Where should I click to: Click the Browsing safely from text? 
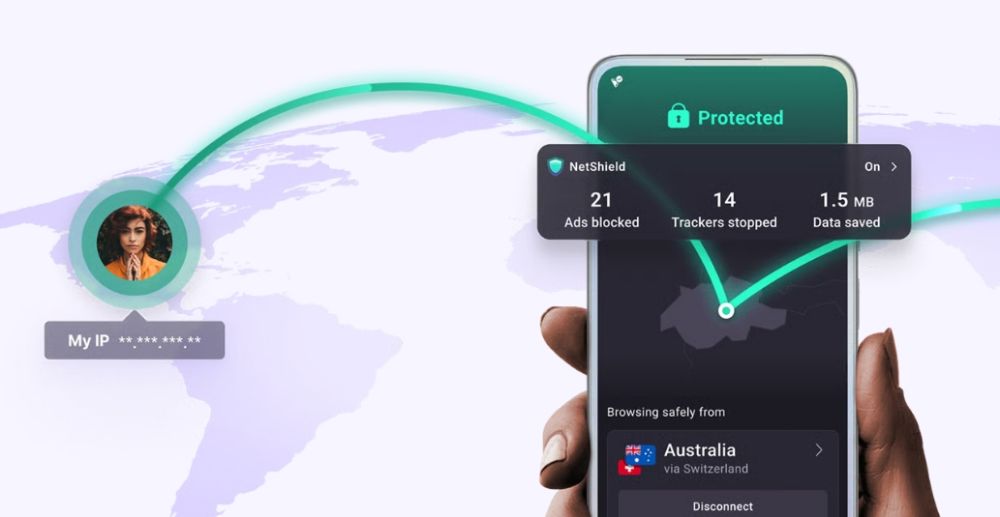coord(666,412)
